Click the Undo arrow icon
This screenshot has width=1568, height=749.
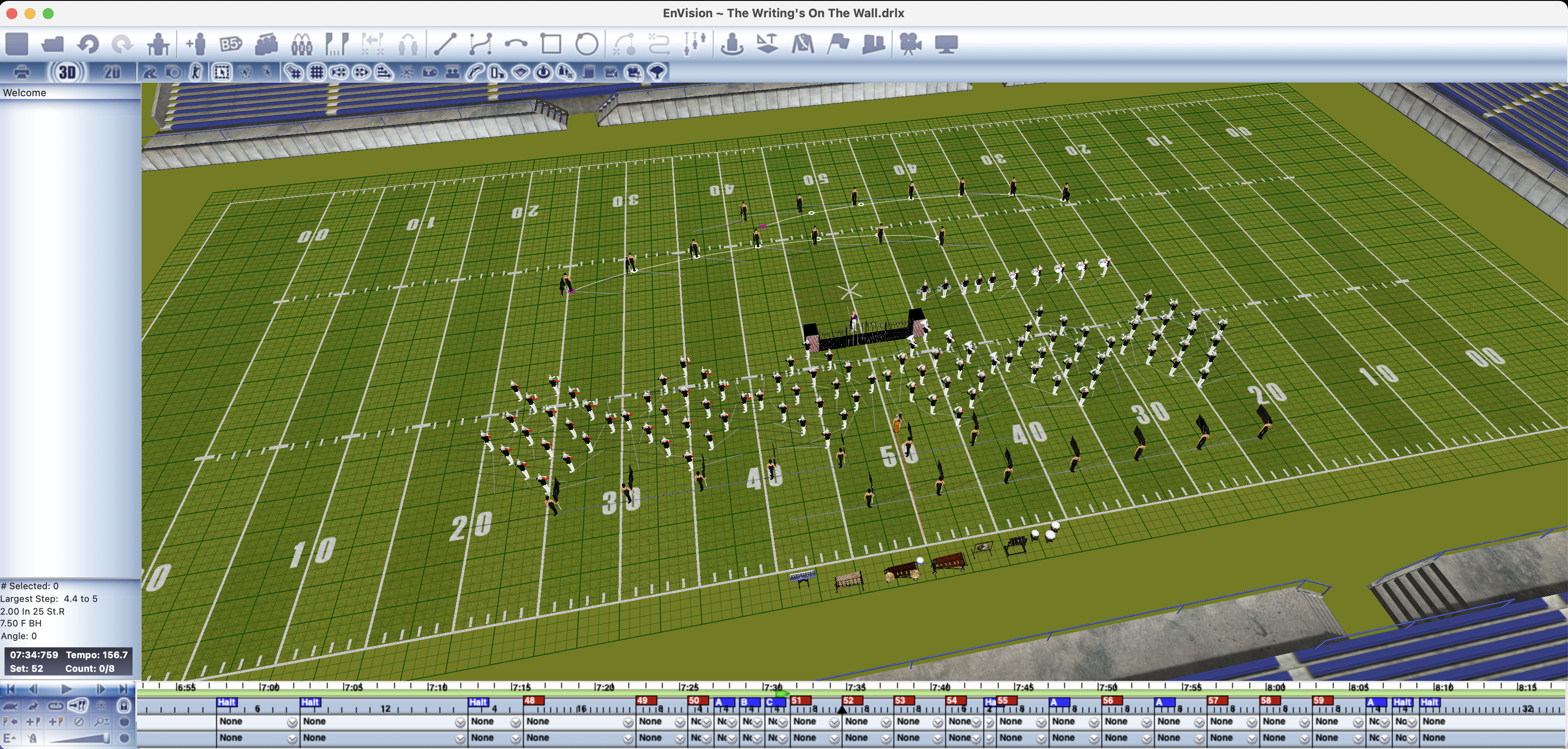coord(89,44)
